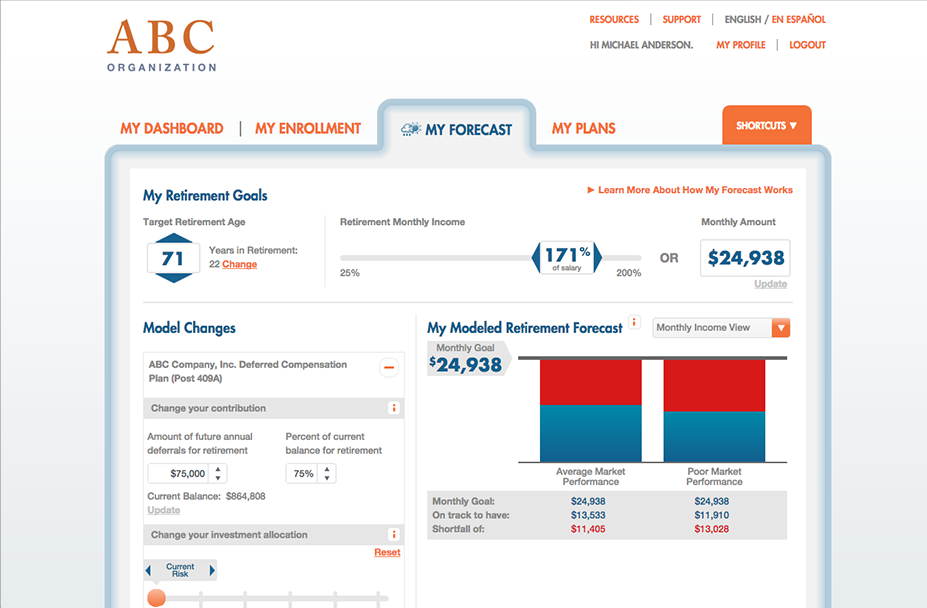Click the Average Market shortfall value $11,405
The image size is (927, 608).
pyautogui.click(x=588, y=529)
